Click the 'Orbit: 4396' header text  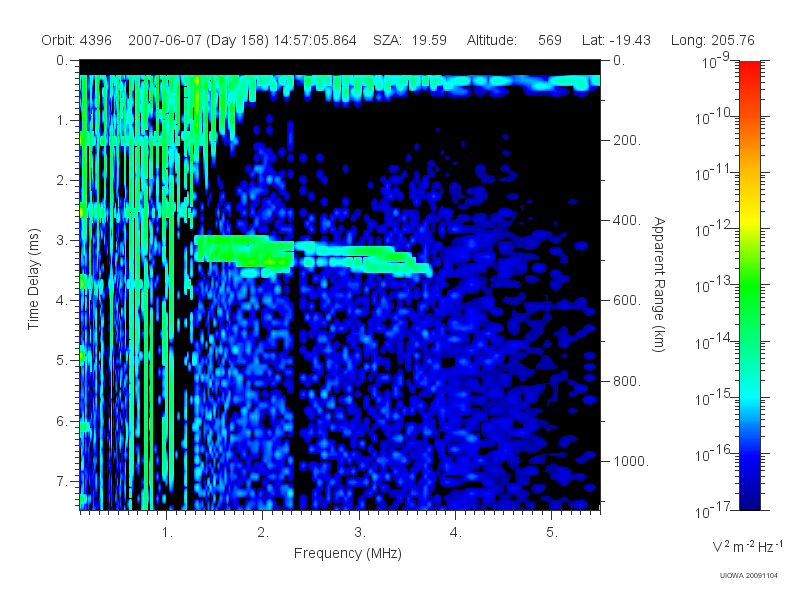pyautogui.click(x=77, y=40)
